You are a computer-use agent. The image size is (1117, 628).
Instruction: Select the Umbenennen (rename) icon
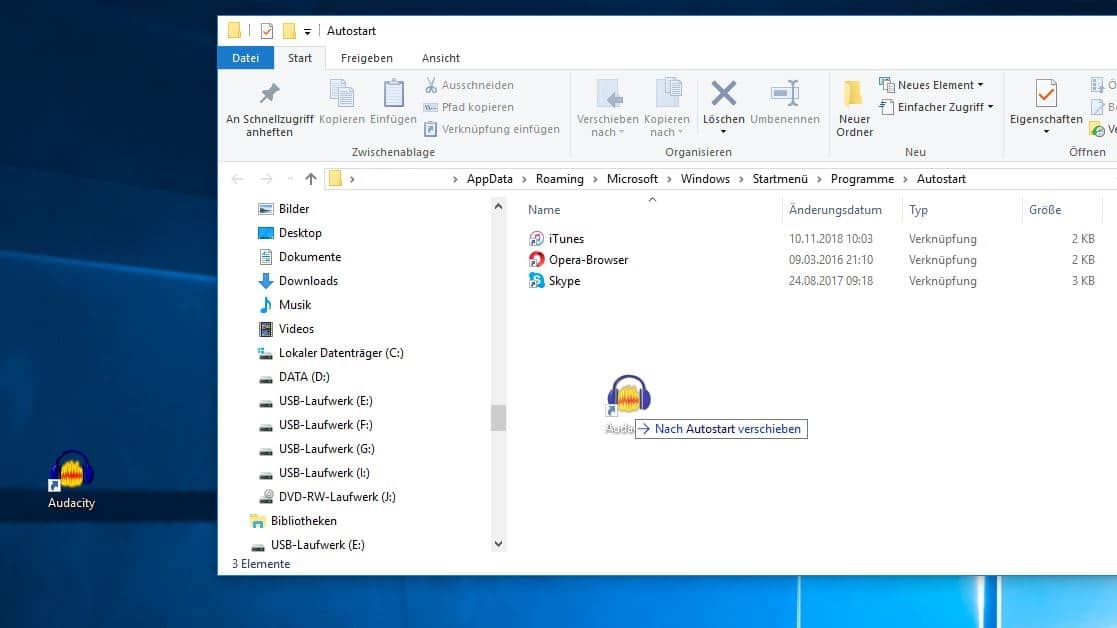point(785,94)
